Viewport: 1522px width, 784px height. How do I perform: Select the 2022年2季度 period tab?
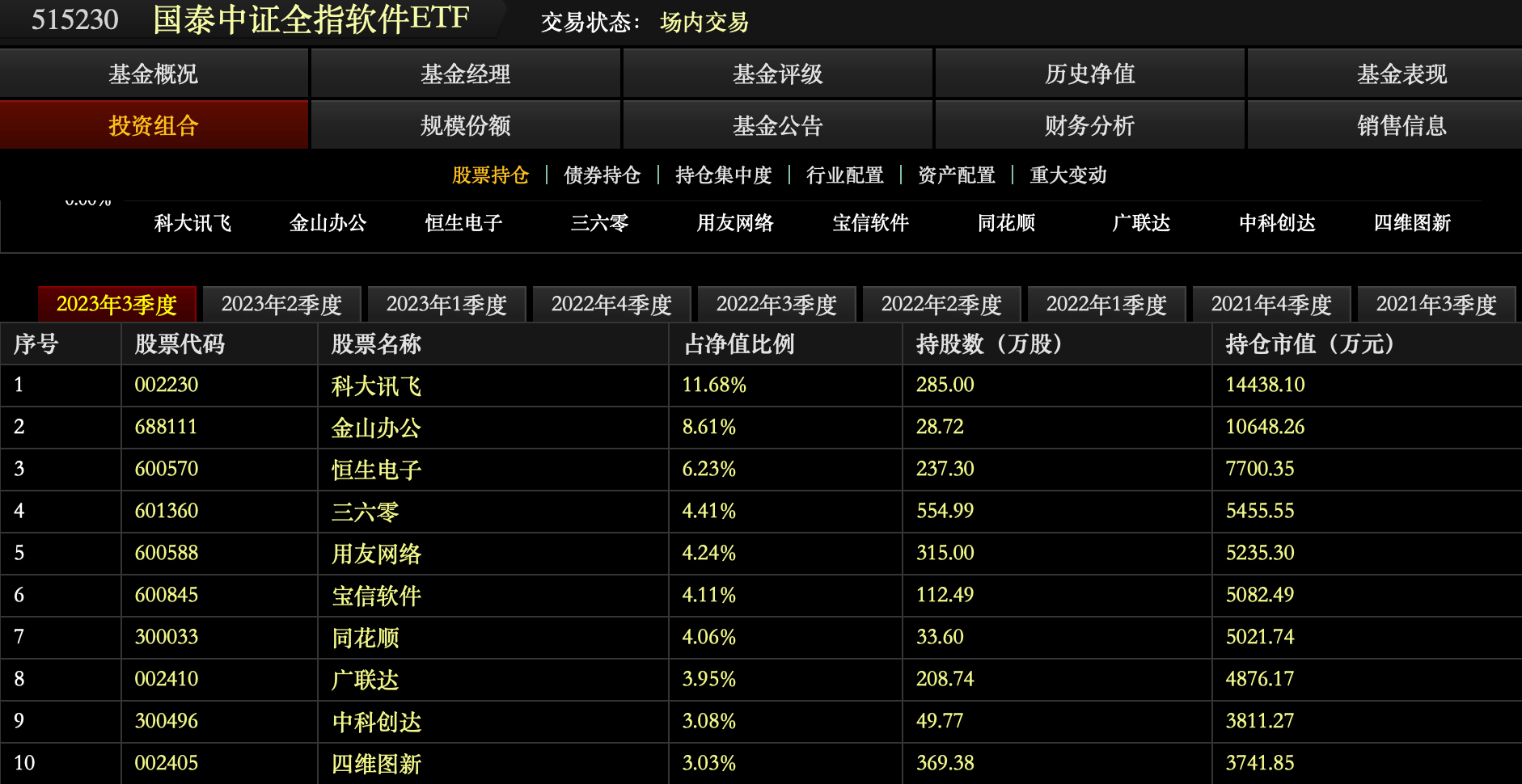click(942, 305)
